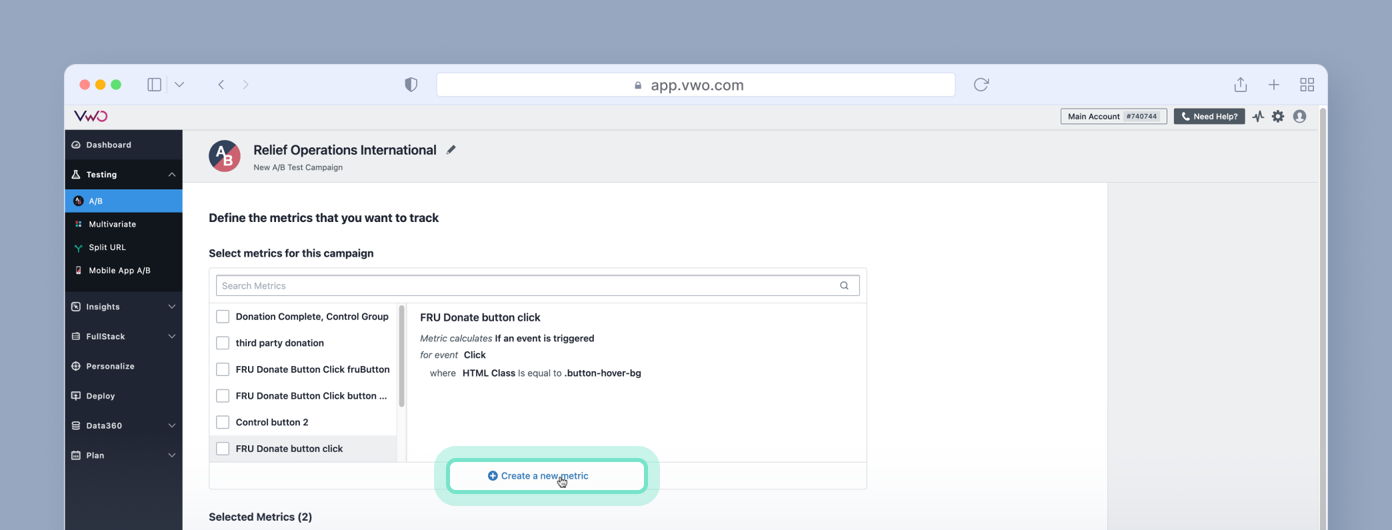Check Donation Complete, Control Group metric
This screenshot has height=530, width=1392.
(x=223, y=317)
